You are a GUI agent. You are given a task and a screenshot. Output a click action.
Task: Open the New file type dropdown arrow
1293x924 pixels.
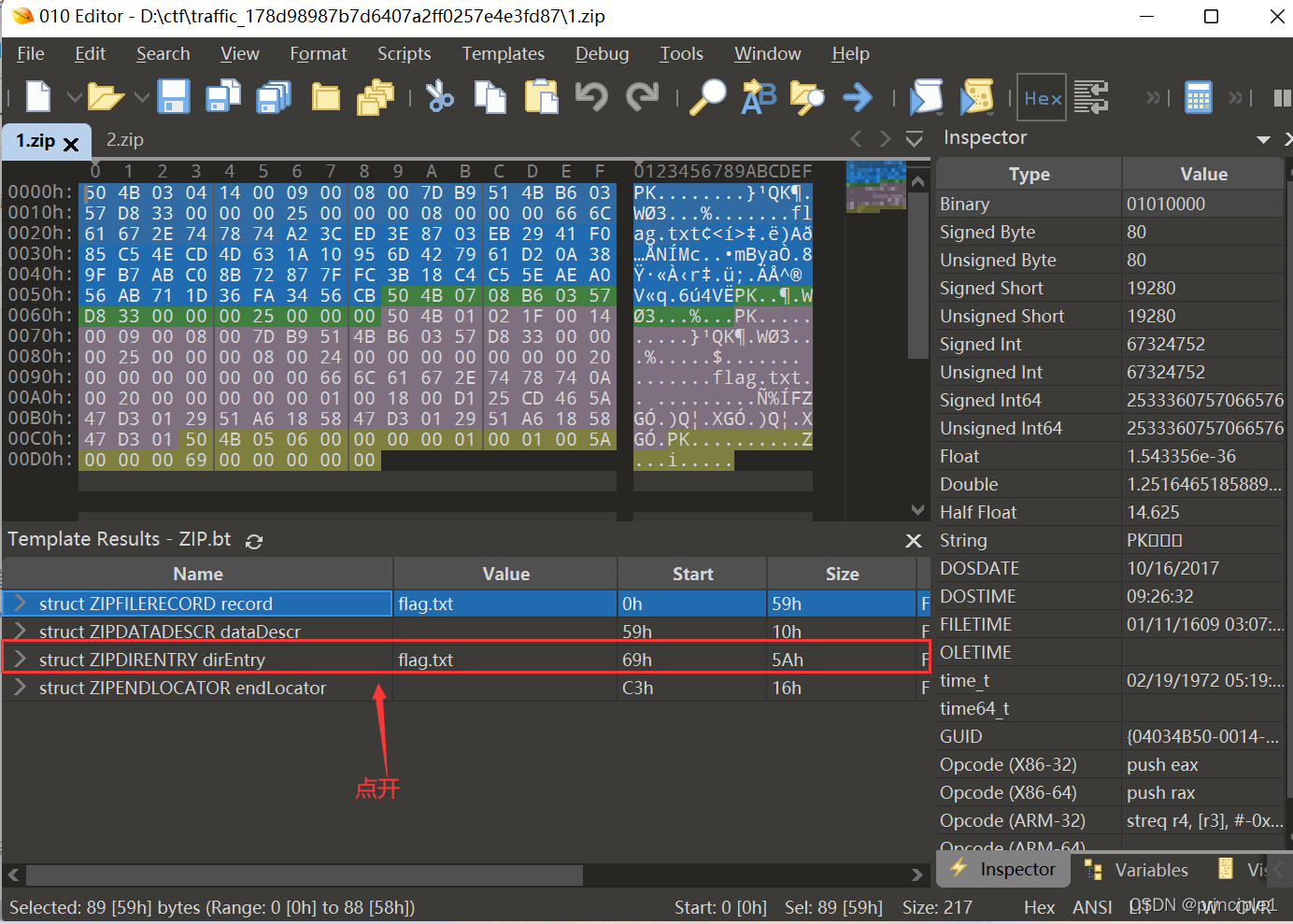pyautogui.click(x=74, y=96)
